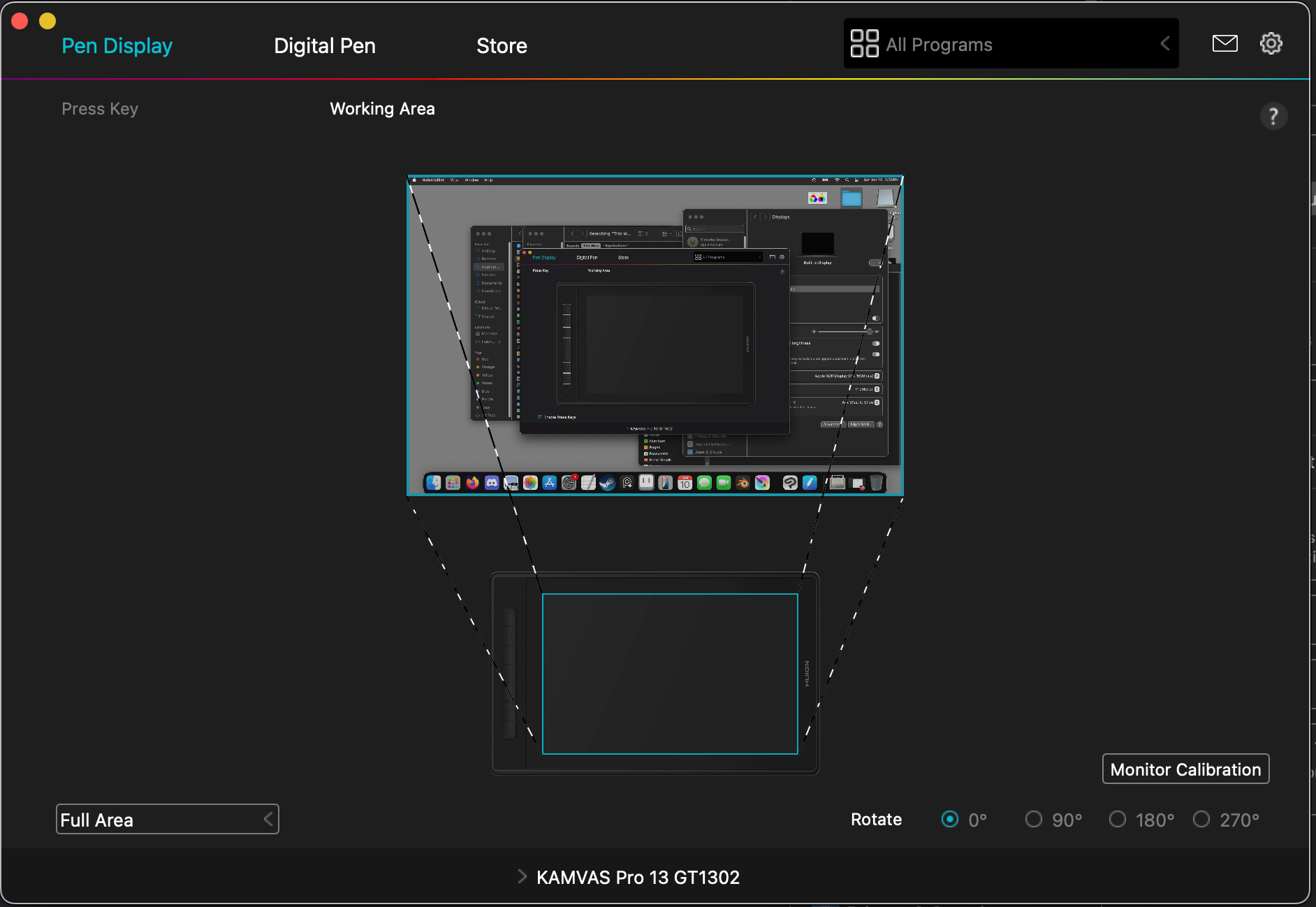Close the window with the red button
Screen dimensions: 1316x907
20,21
